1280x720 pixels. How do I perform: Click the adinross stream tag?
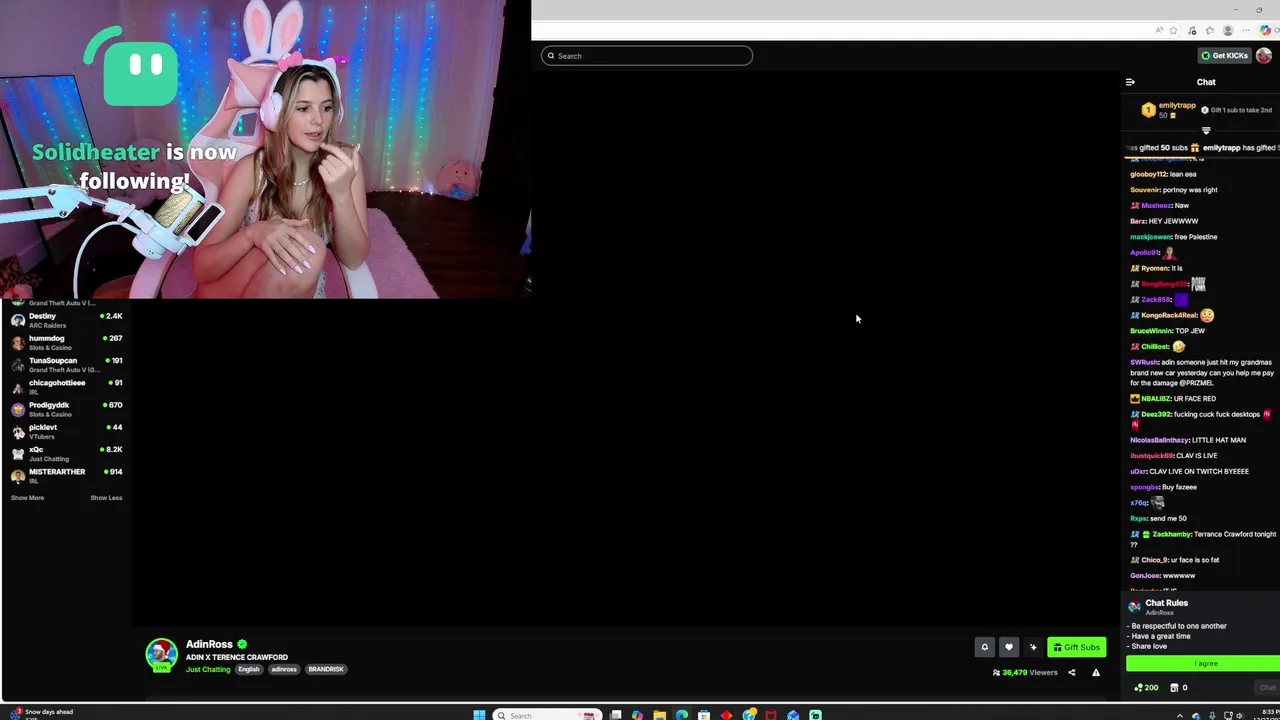tap(284, 669)
